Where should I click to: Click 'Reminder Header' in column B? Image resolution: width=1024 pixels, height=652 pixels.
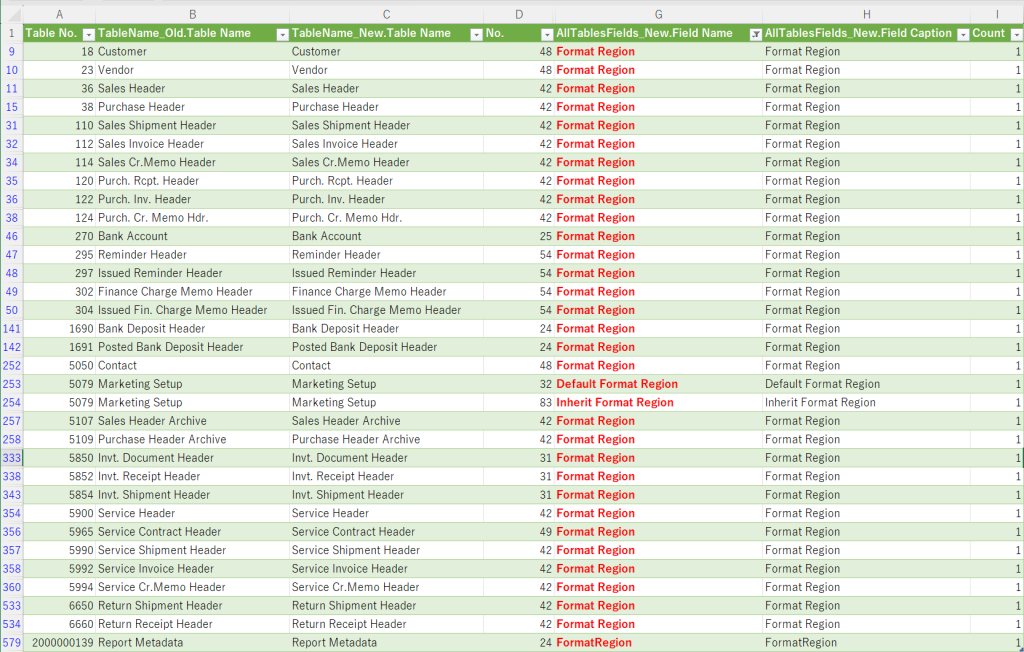coord(193,255)
